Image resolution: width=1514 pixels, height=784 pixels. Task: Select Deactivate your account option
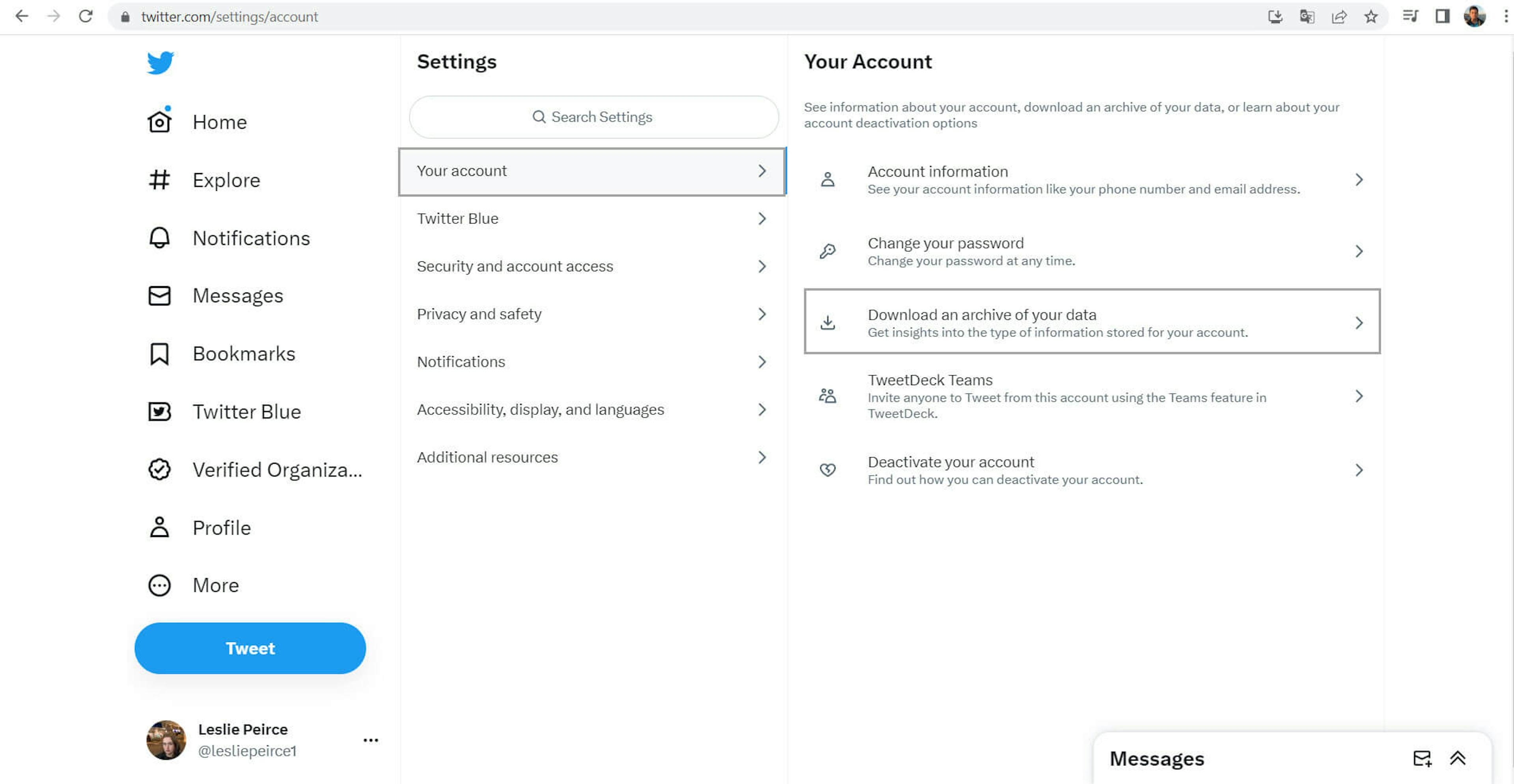(1092, 469)
